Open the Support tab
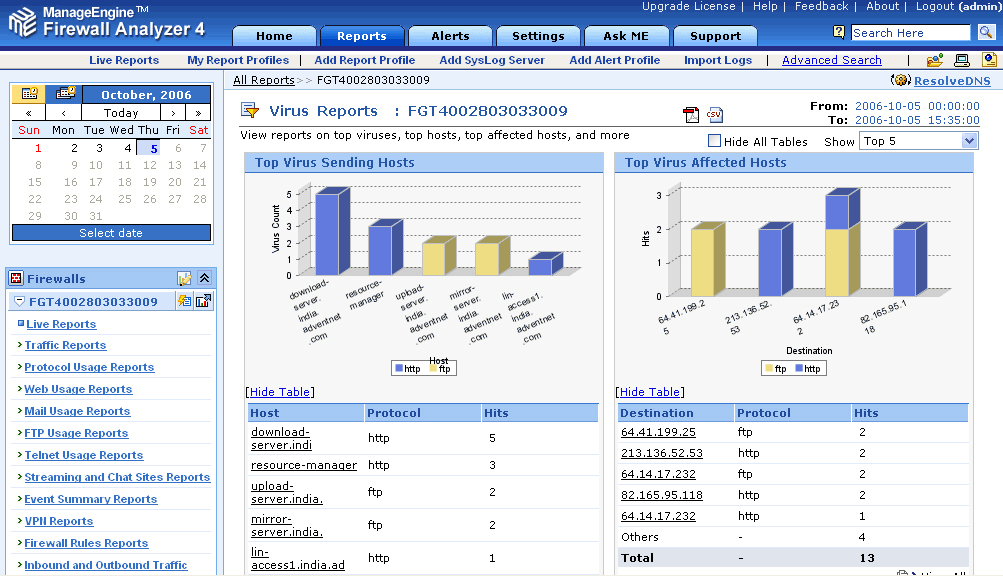 click(x=715, y=36)
